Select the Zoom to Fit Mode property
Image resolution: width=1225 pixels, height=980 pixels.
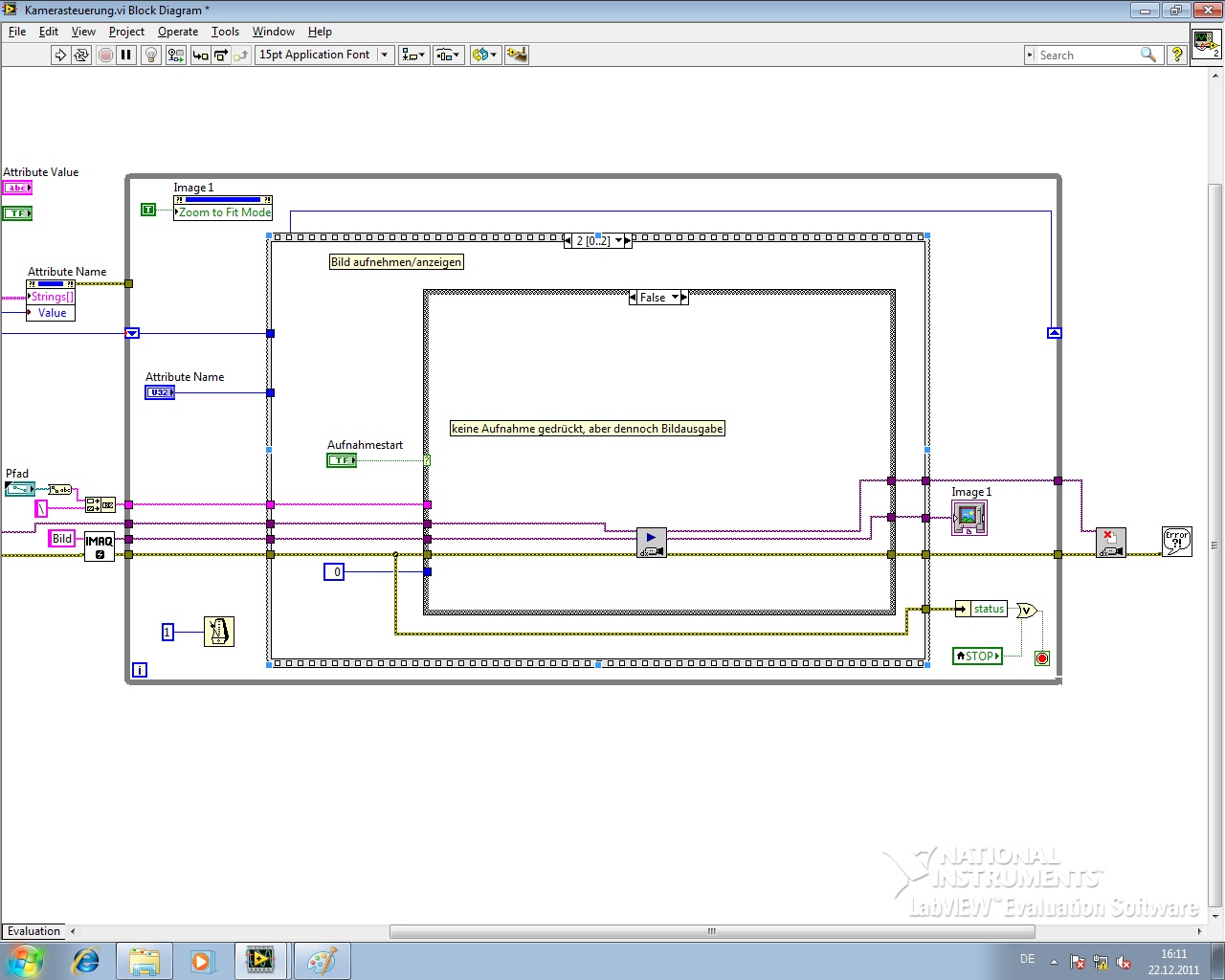(223, 212)
